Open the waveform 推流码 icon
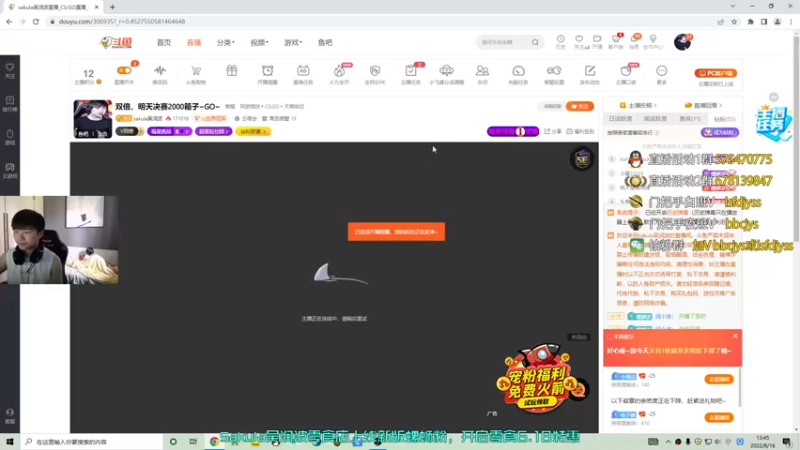800x450 pixels. [x=160, y=73]
